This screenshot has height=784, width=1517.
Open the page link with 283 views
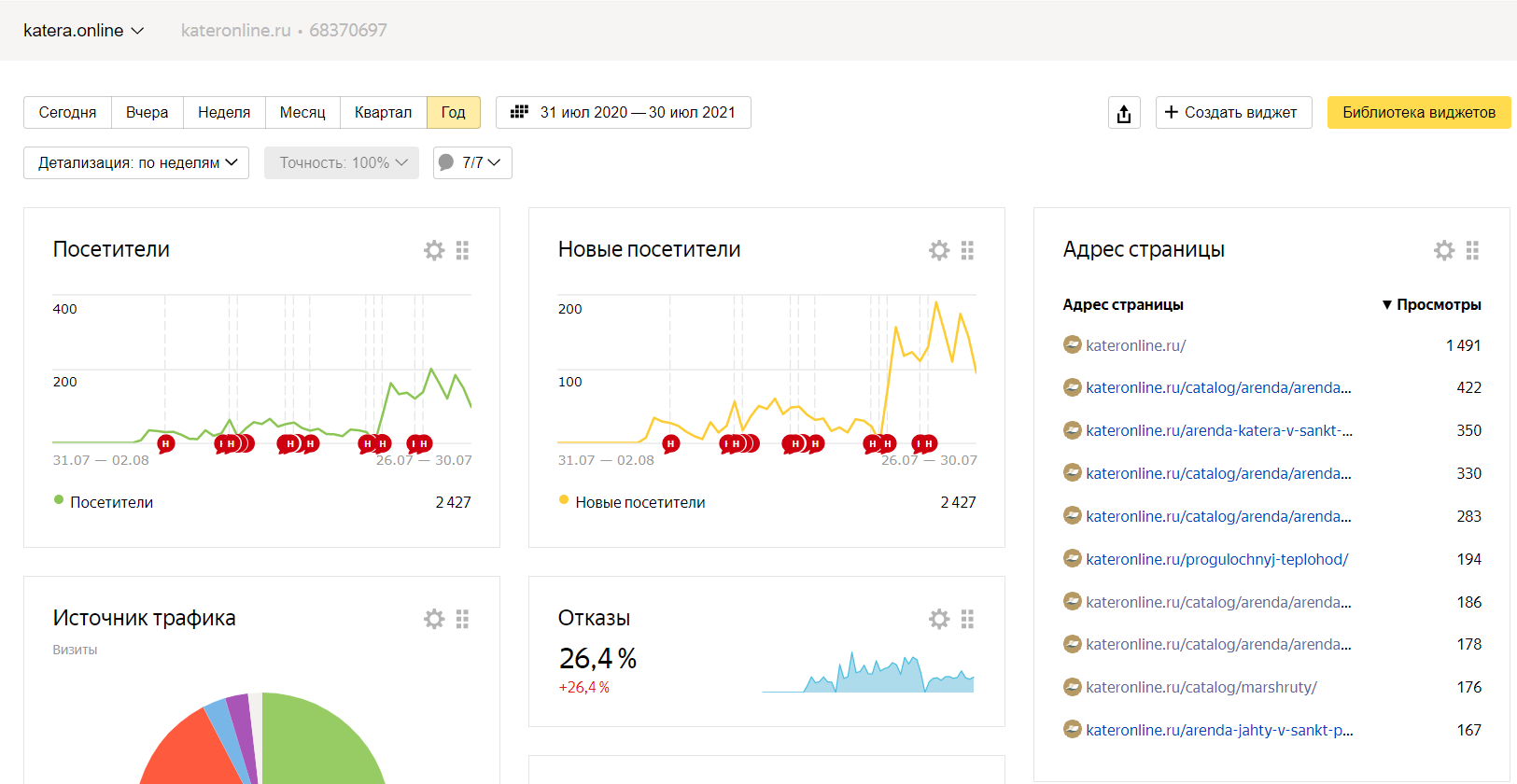(1218, 516)
